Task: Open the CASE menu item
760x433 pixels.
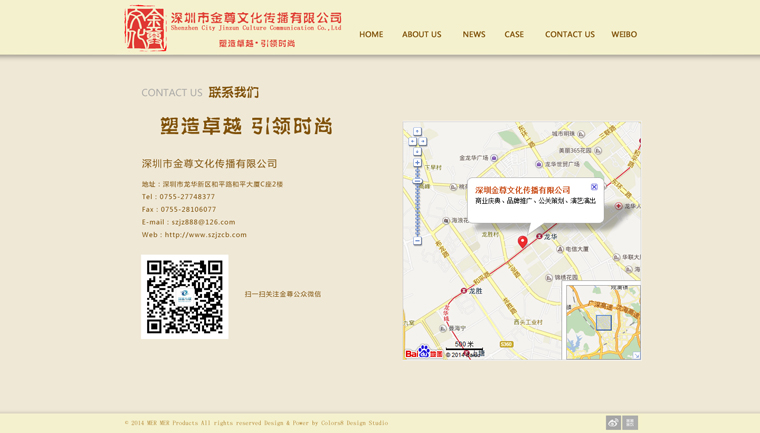Action: (514, 34)
